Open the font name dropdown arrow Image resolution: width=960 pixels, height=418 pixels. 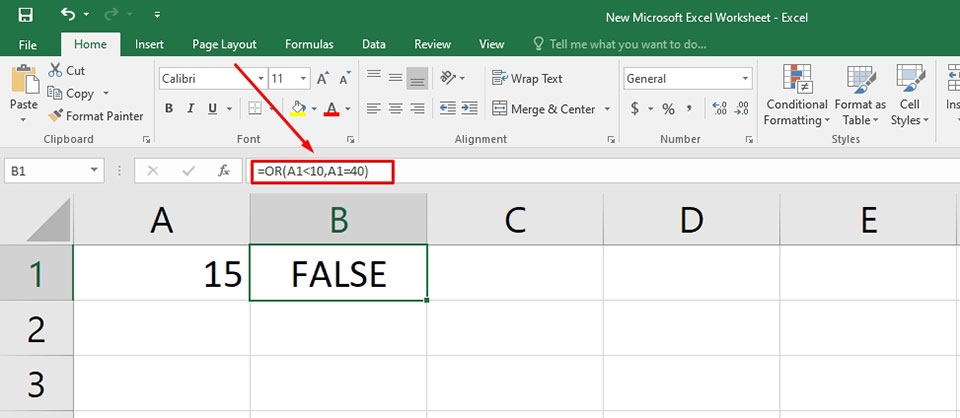[x=261, y=79]
